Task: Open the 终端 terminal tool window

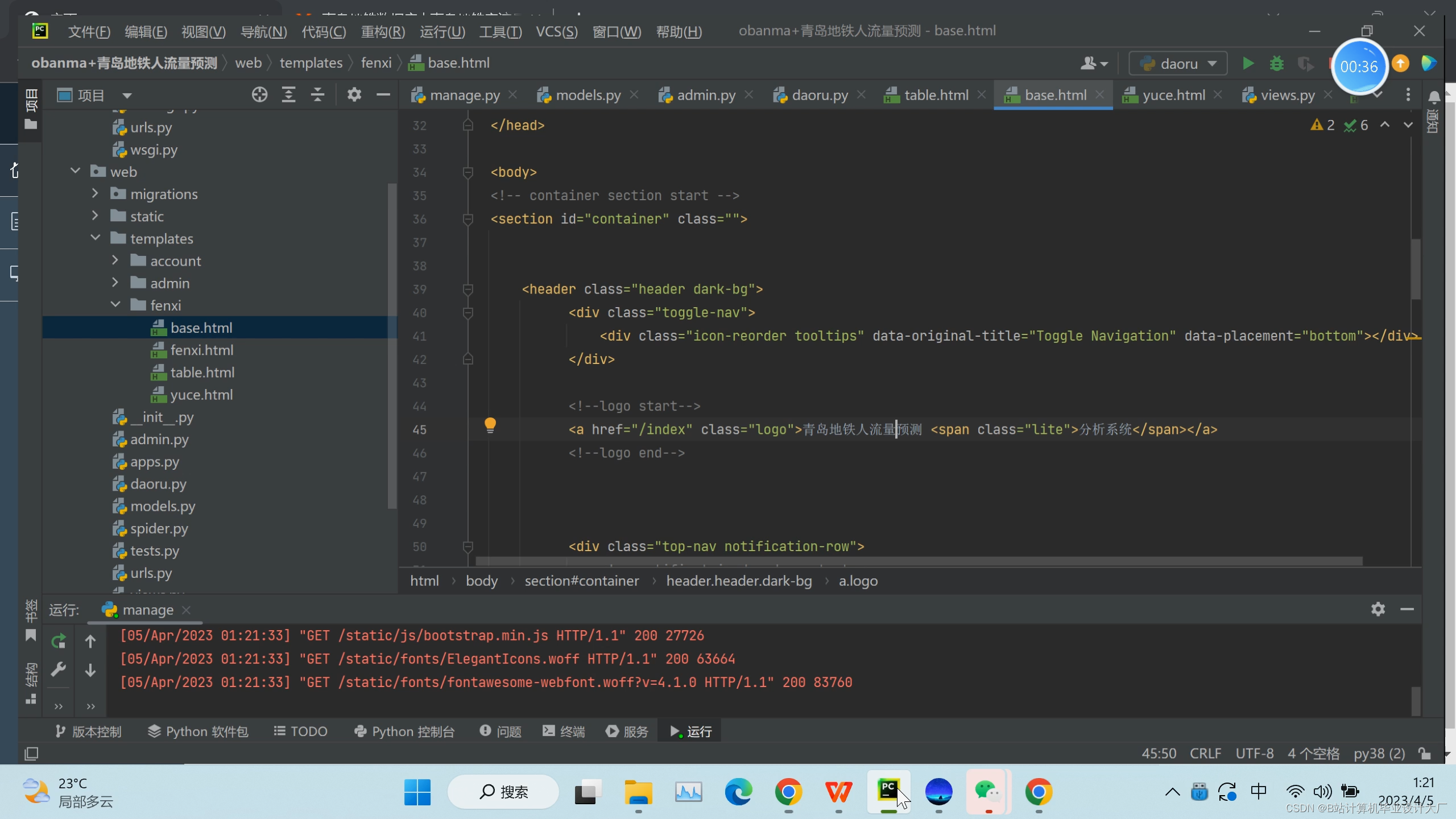Action: click(564, 731)
